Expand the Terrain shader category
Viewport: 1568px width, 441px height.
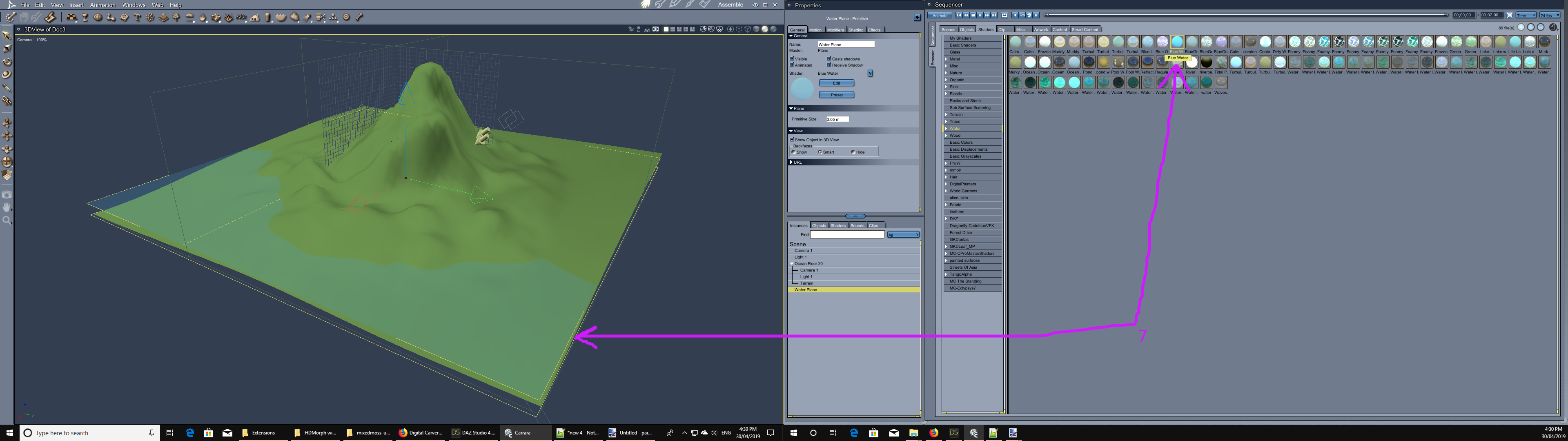coord(946,114)
